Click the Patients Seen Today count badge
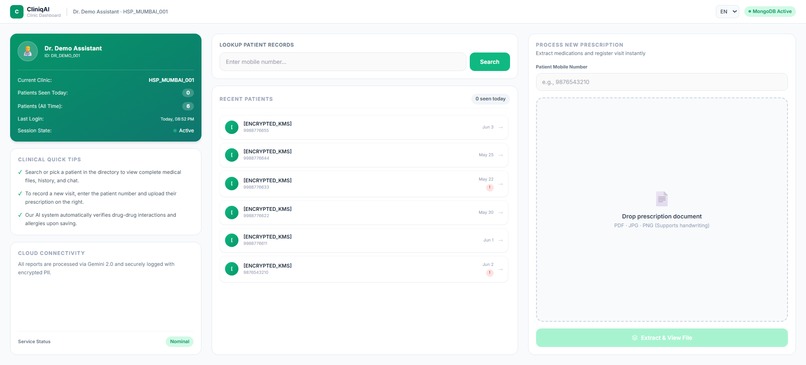The height and width of the screenshot is (365, 806). click(x=188, y=93)
